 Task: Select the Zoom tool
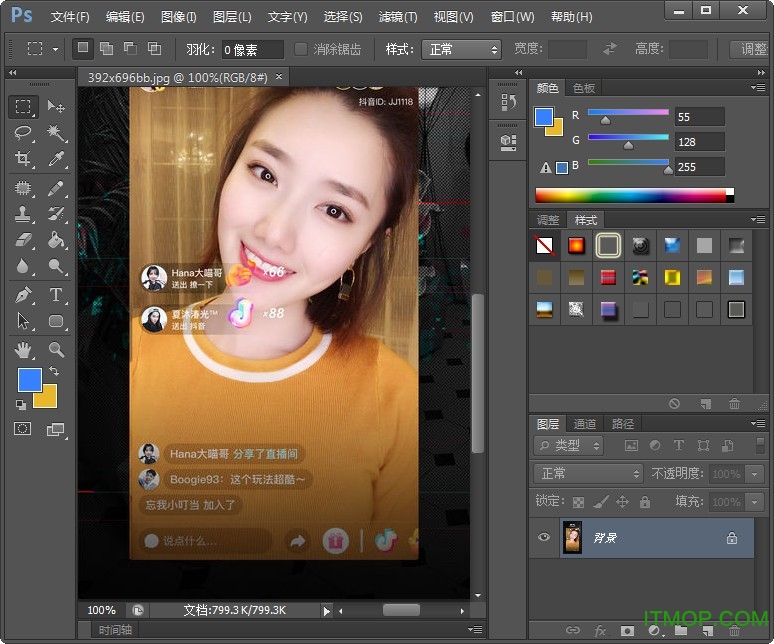tap(56, 350)
